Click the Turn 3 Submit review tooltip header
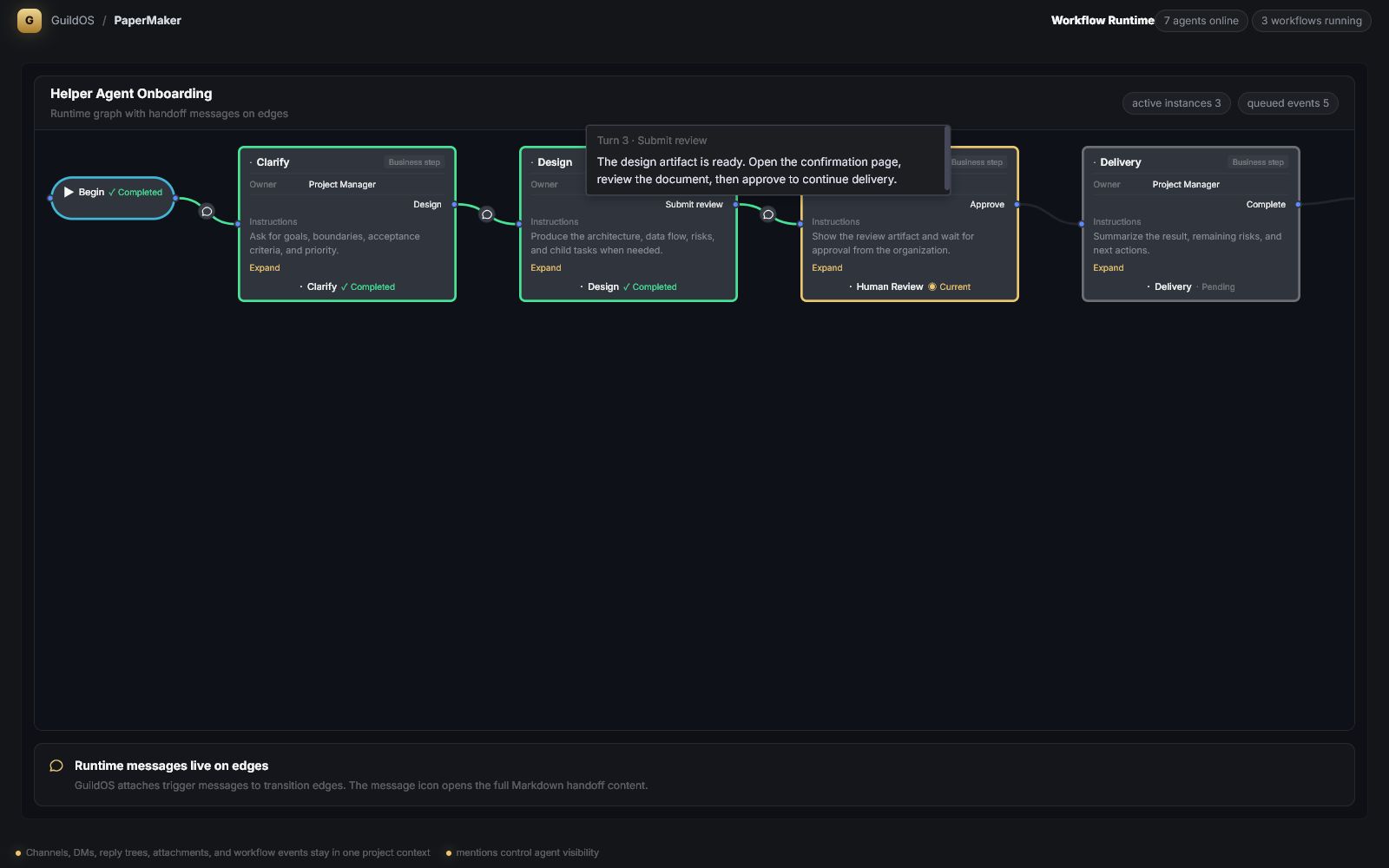The height and width of the screenshot is (868, 1389). click(x=652, y=140)
